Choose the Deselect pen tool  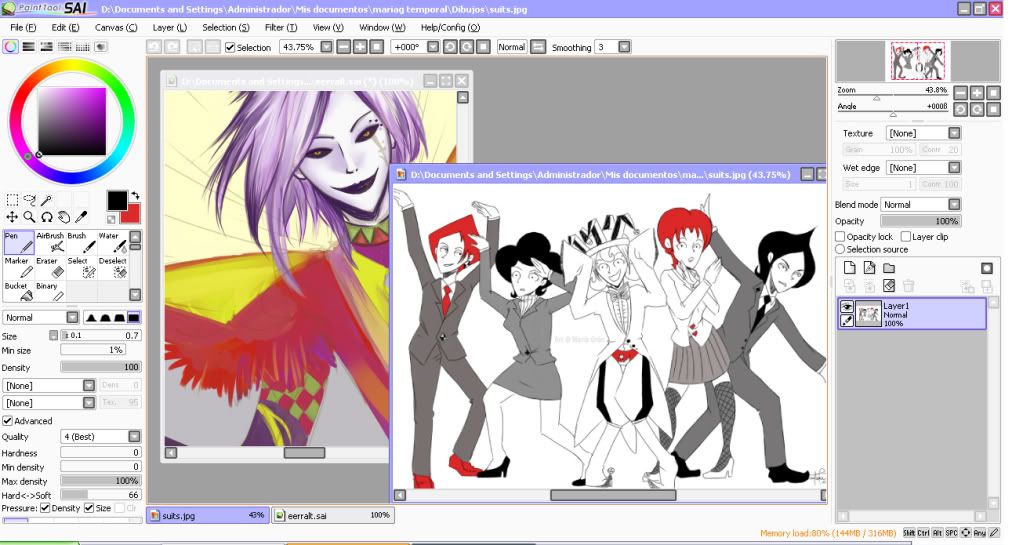[113, 268]
